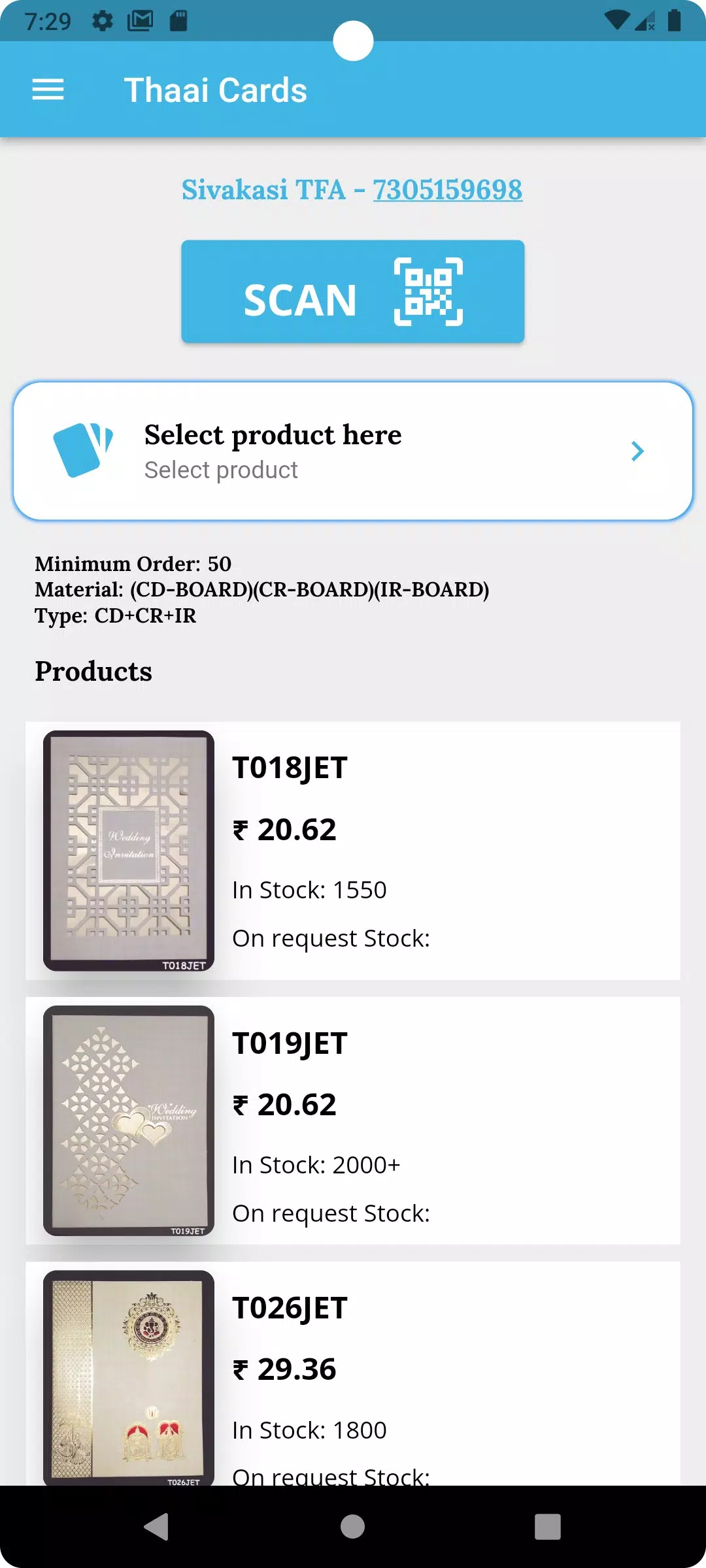Tap the blue cards icon
The width and height of the screenshot is (706, 1568).
click(82, 450)
